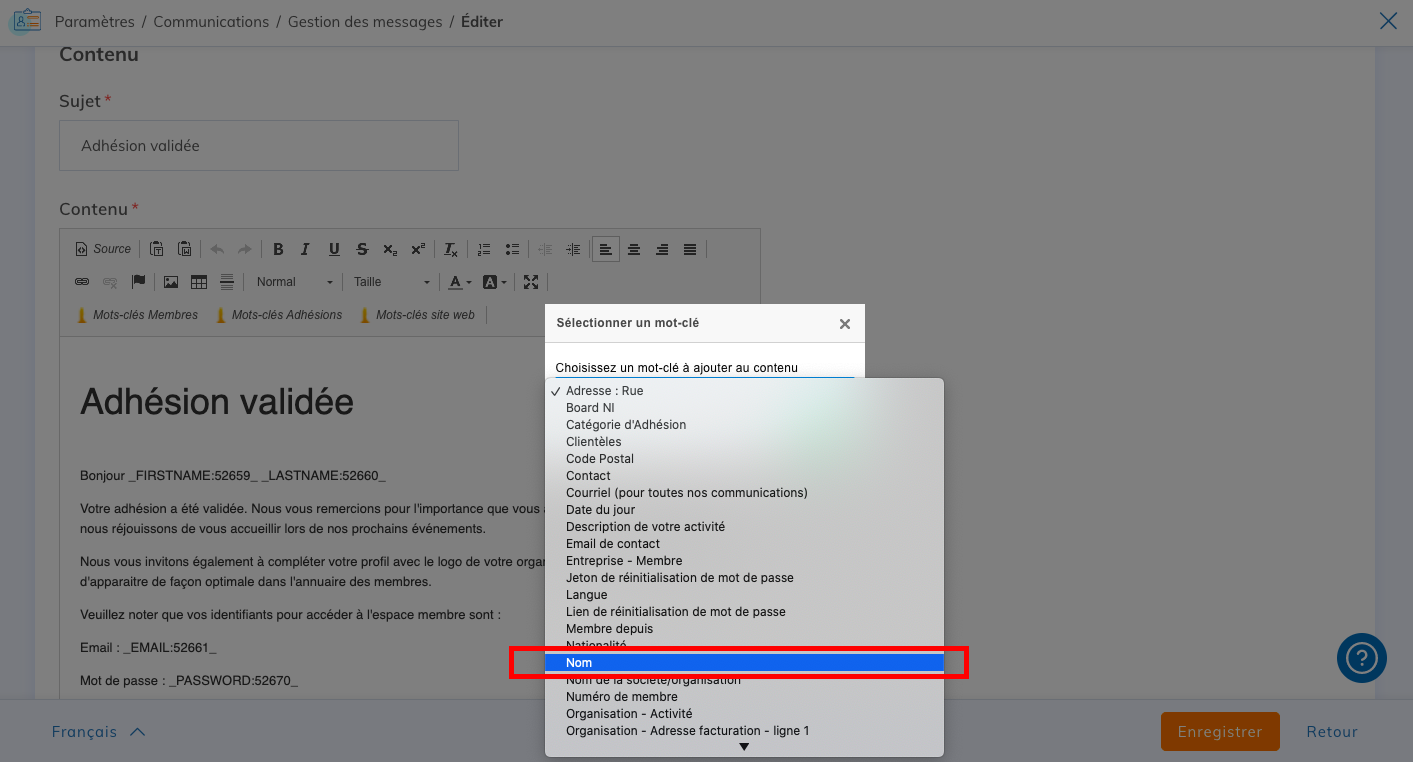Expand the Français language selector
The image size is (1413, 762).
click(98, 732)
